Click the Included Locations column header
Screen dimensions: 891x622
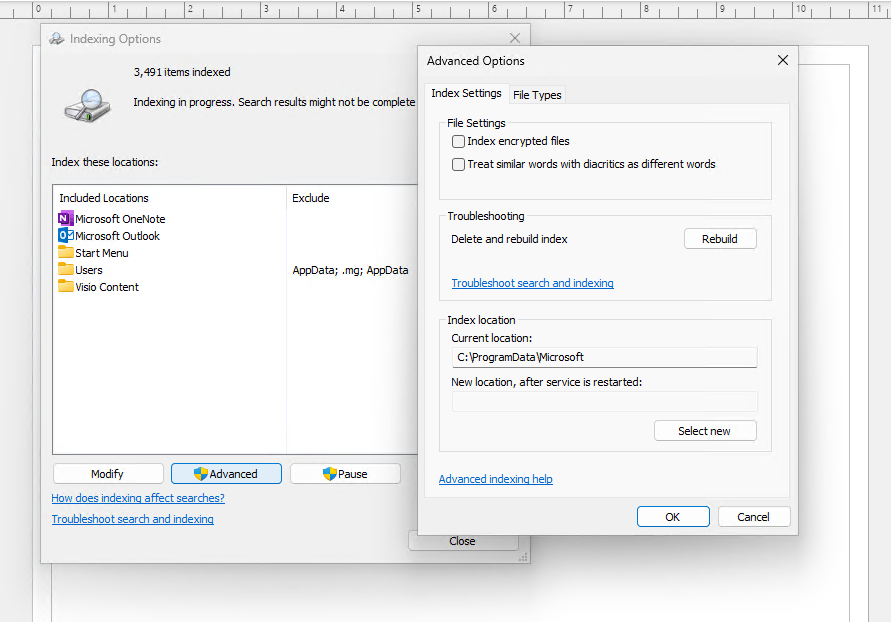[x=104, y=198]
